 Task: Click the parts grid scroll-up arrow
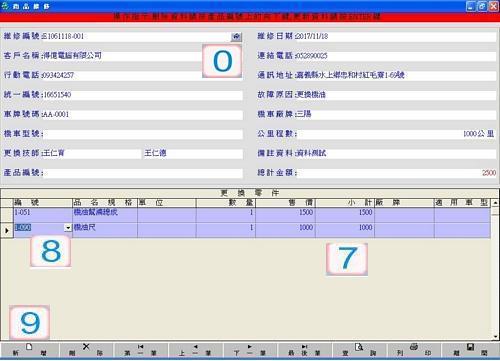(496, 202)
